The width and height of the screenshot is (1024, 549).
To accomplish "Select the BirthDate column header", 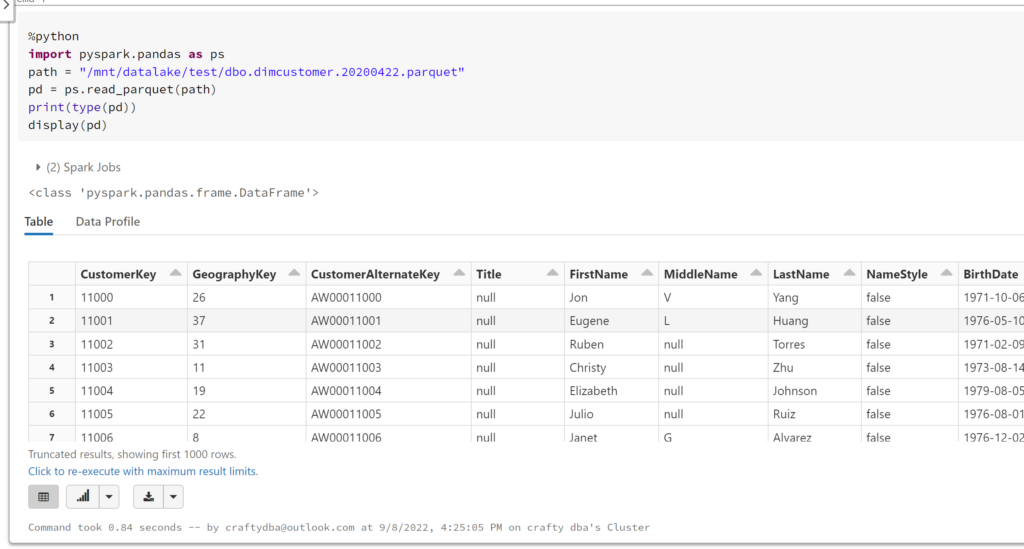I will [x=991, y=274].
